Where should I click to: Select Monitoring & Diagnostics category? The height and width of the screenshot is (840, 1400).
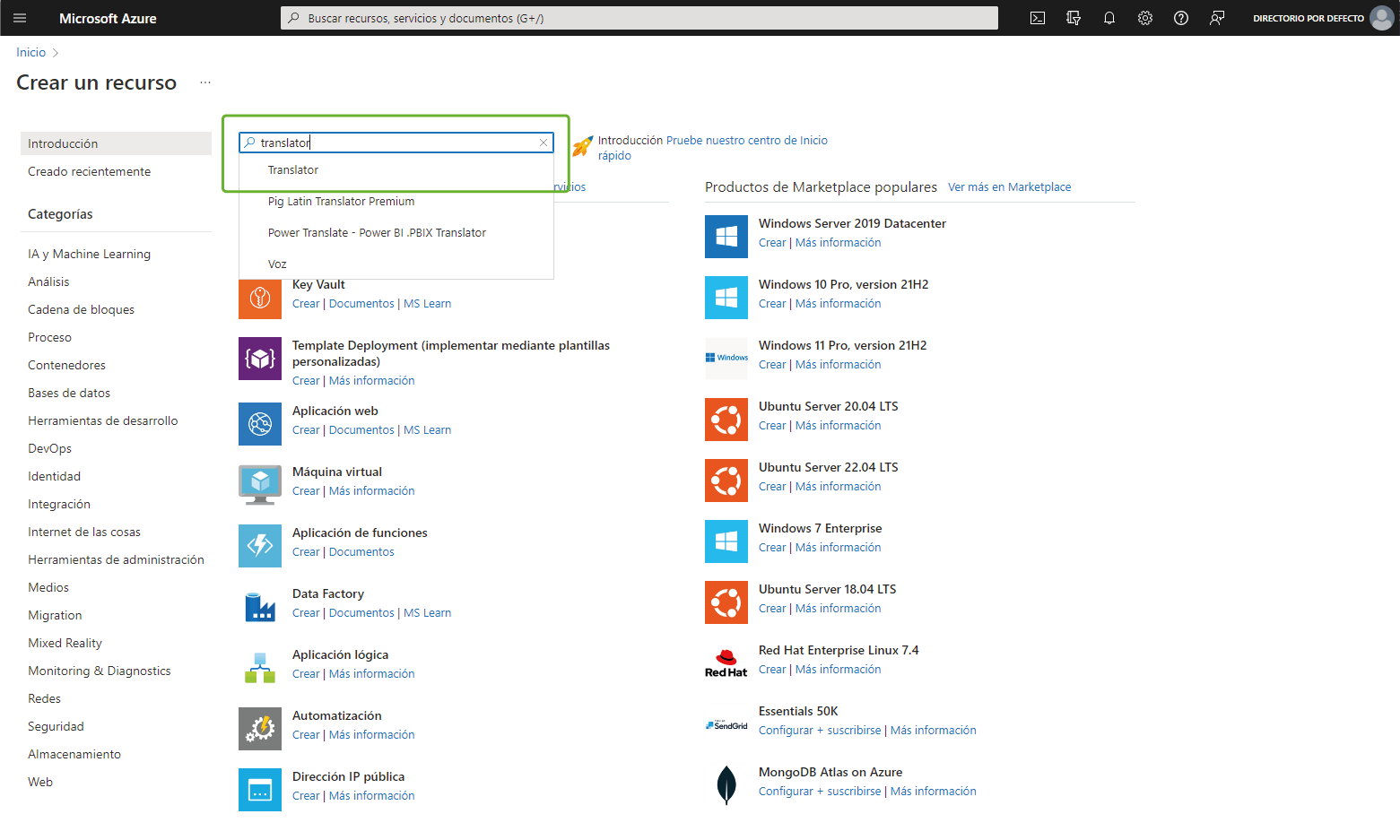point(100,671)
